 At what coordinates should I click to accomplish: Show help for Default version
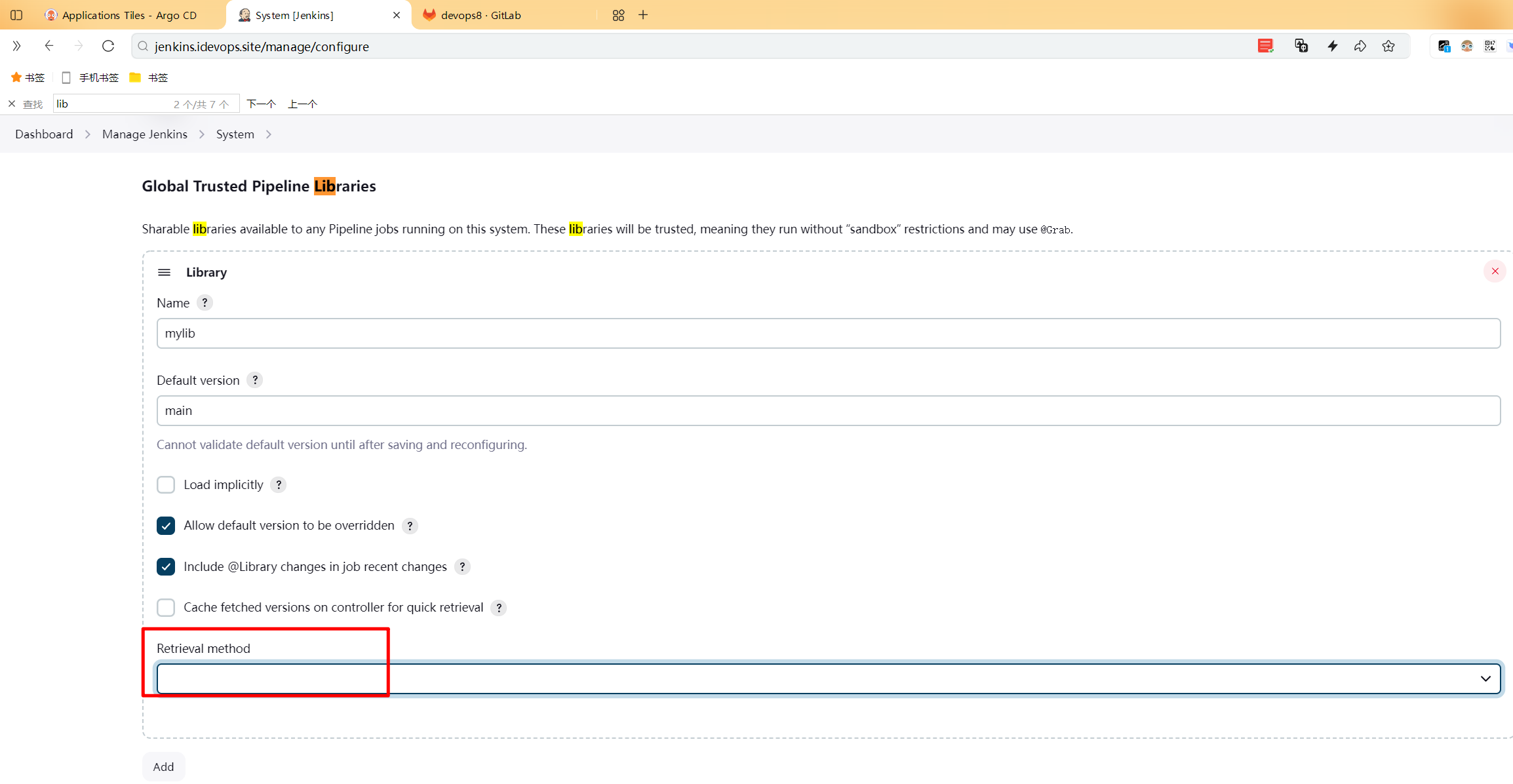click(x=255, y=380)
